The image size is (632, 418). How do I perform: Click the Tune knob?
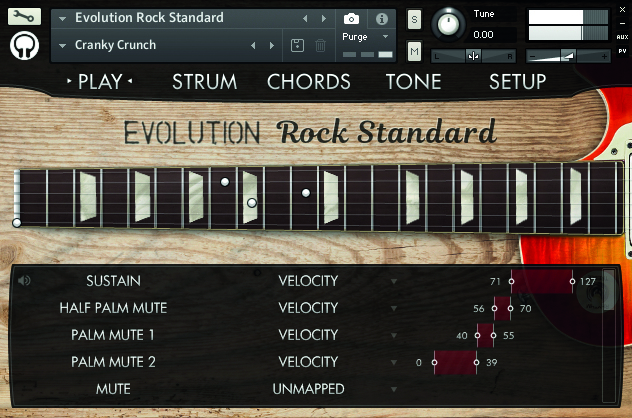point(448,24)
